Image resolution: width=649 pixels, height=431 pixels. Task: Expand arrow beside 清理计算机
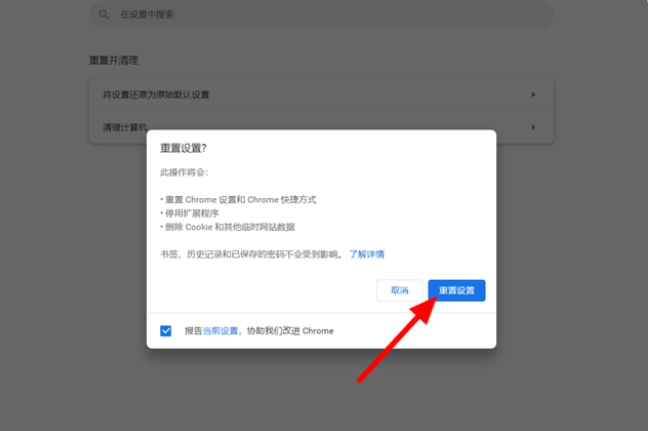[533, 127]
